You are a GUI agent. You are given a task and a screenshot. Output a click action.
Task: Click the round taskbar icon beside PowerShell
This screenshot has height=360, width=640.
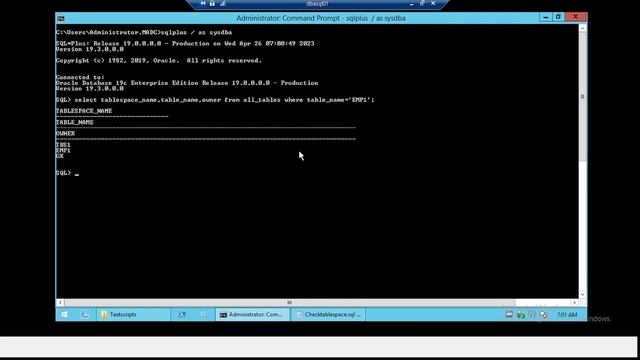click(x=203, y=315)
